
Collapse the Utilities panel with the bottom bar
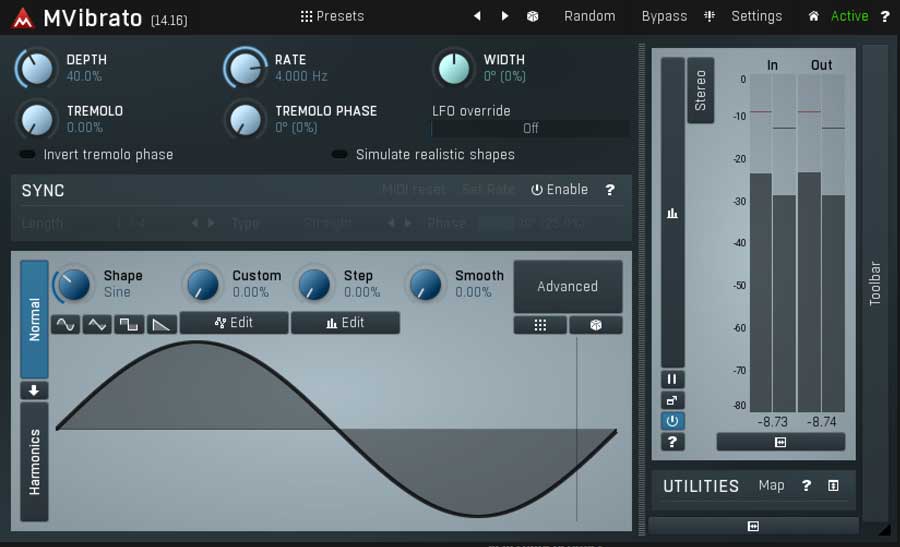point(753,526)
